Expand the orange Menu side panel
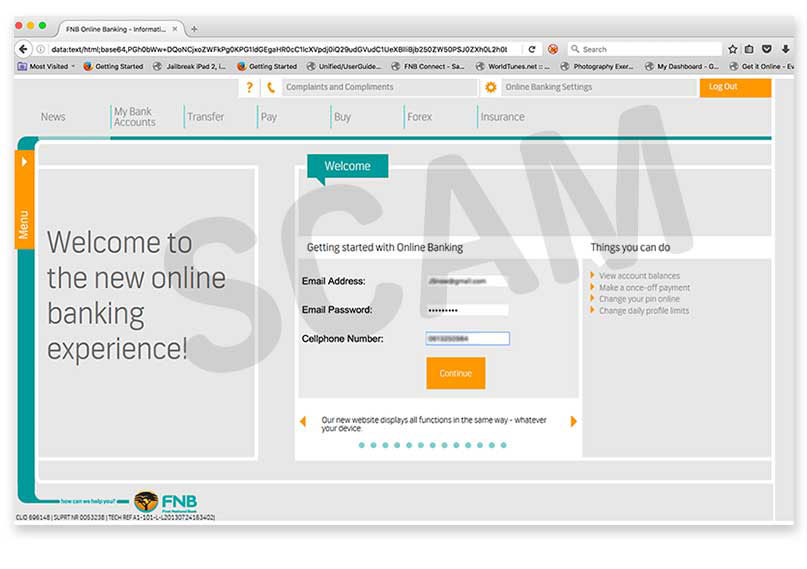807x569 pixels. (x=24, y=200)
